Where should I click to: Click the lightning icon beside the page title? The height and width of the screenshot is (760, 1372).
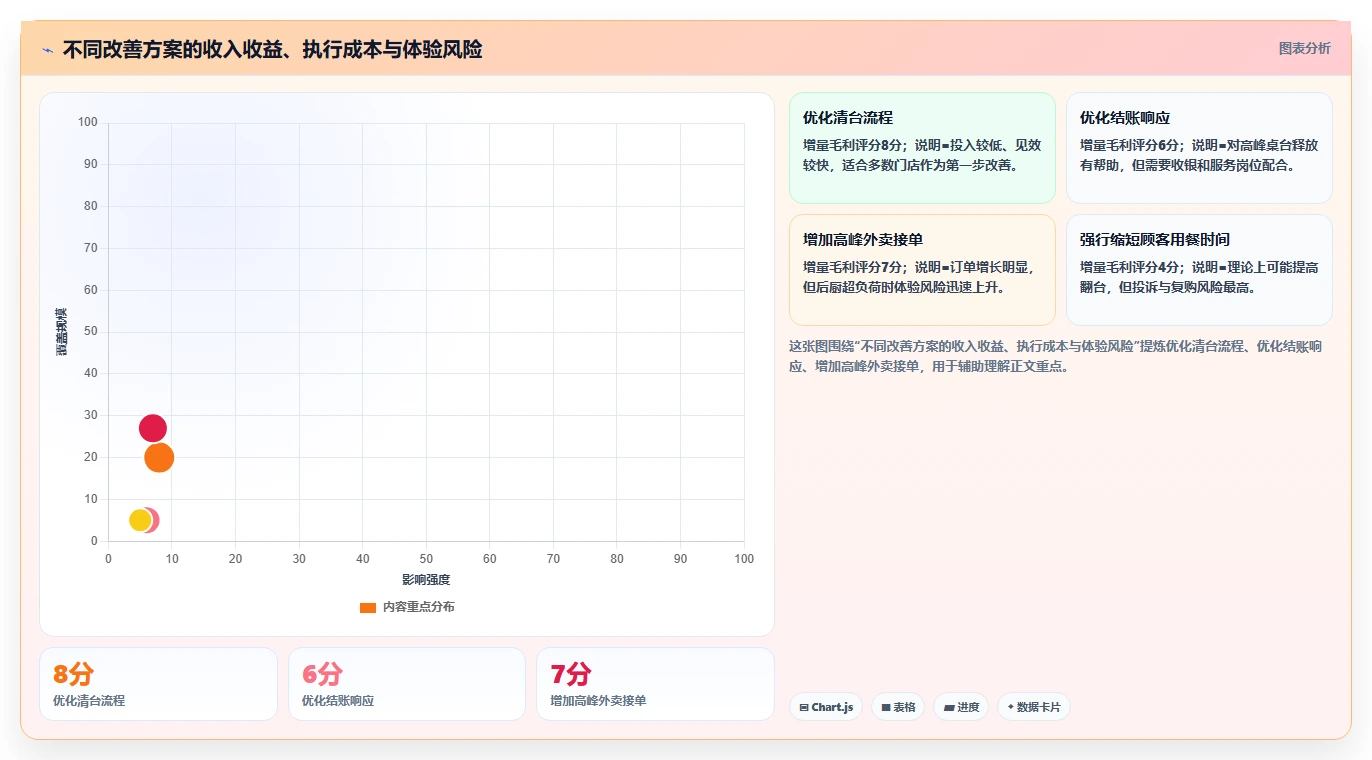[47, 49]
